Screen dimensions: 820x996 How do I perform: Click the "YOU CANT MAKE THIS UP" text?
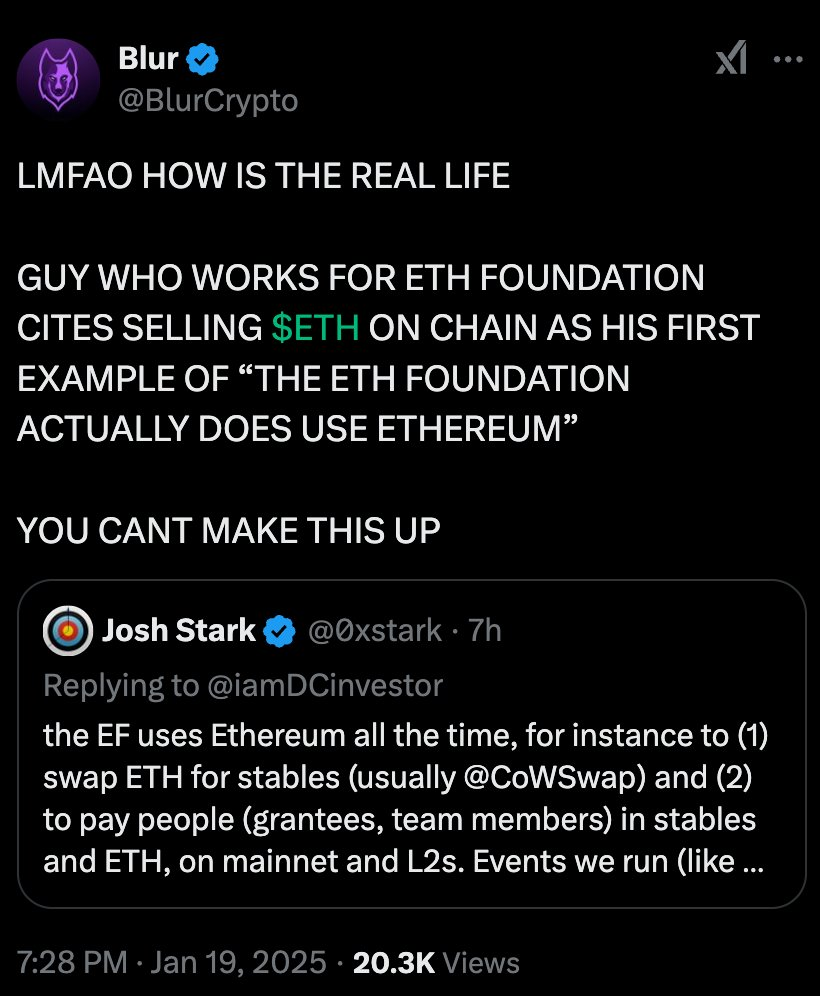click(x=228, y=530)
